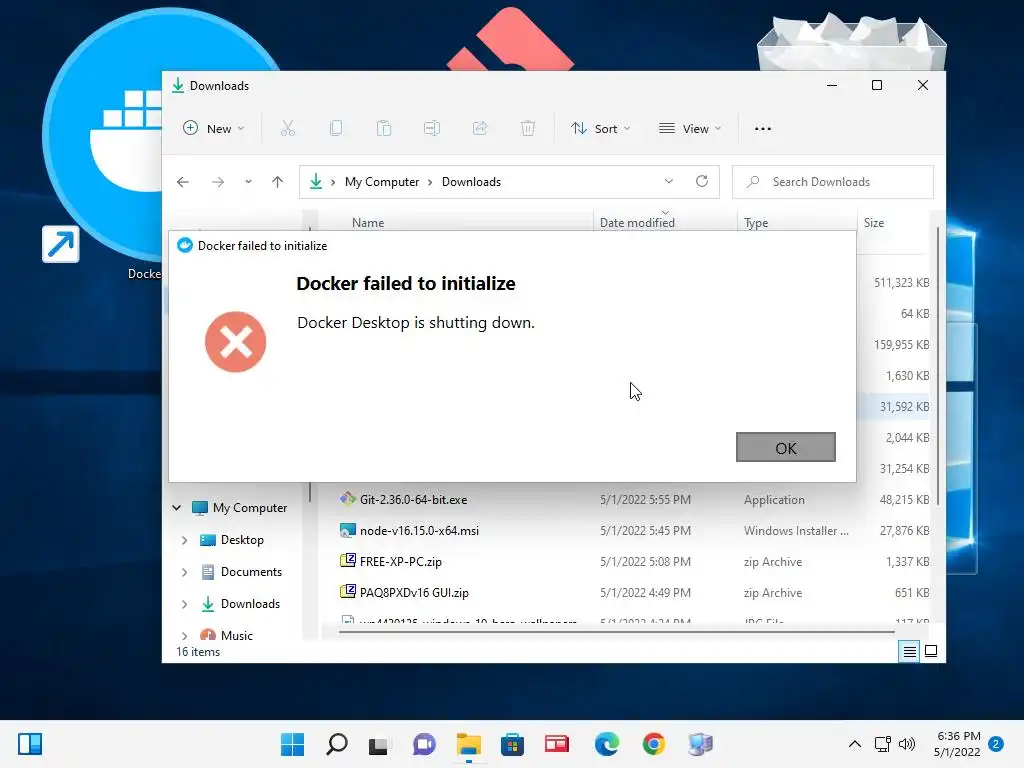
Task: Click the horizontal scrollbar of file list
Action: pyautogui.click(x=616, y=632)
